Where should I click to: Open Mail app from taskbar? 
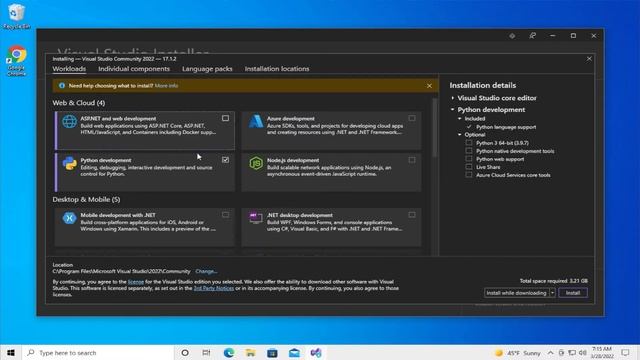pos(294,353)
